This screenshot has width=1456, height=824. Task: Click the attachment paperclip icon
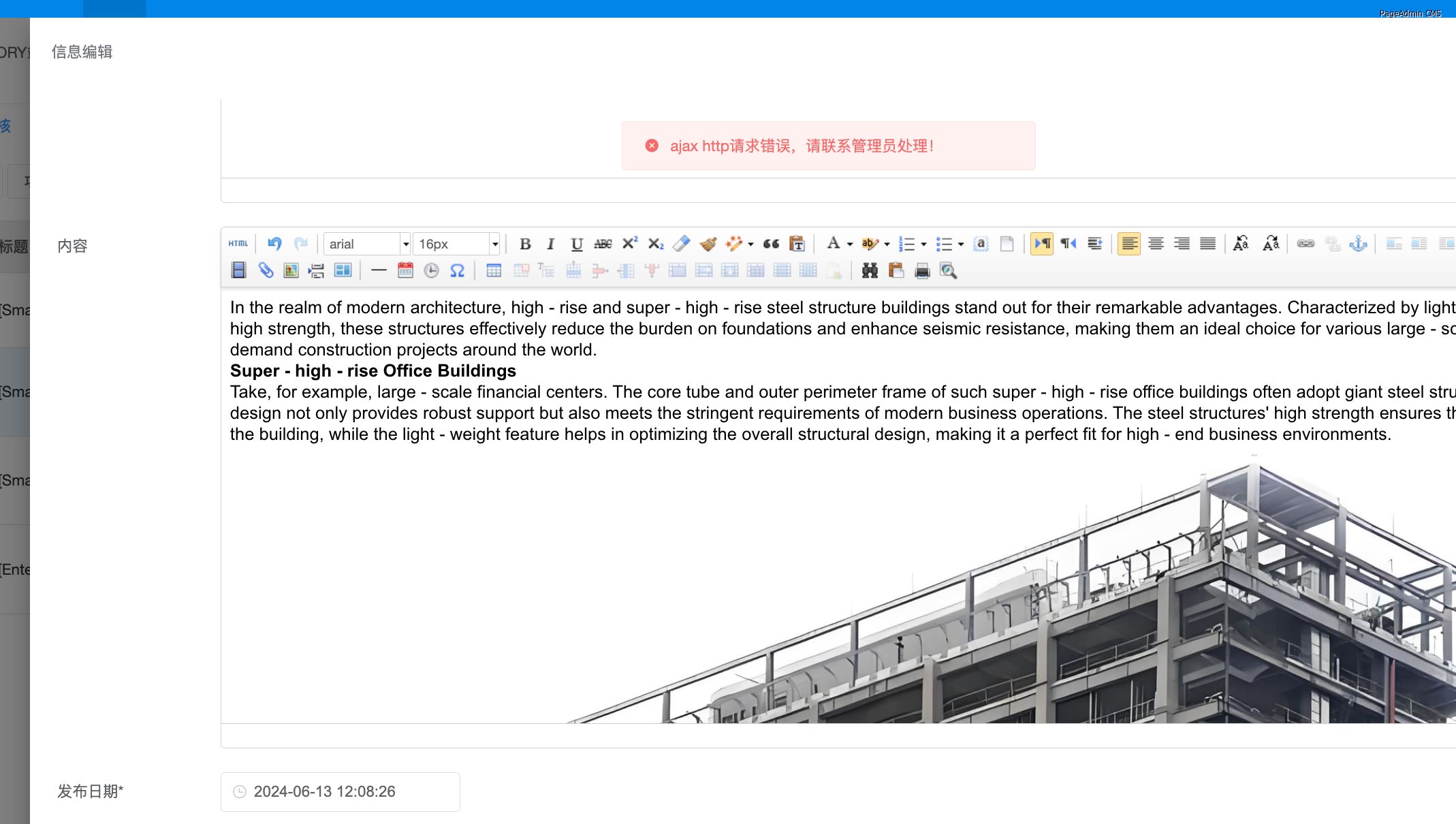click(x=266, y=271)
